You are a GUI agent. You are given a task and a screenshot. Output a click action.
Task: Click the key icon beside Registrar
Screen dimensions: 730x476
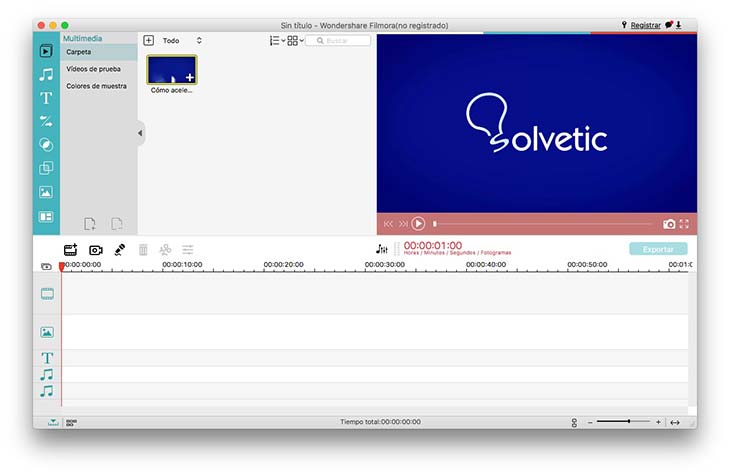[624, 25]
